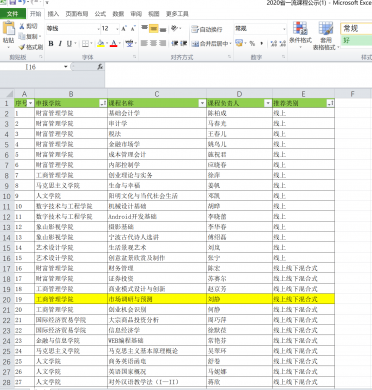Open Conditional Formatting (条件格式)
The width and height of the screenshot is (372, 390).
300,35
